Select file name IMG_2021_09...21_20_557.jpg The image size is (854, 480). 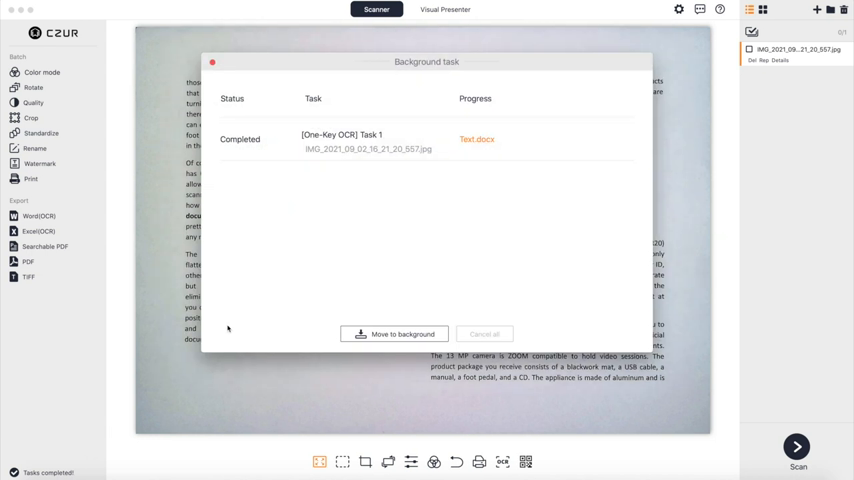tap(798, 49)
